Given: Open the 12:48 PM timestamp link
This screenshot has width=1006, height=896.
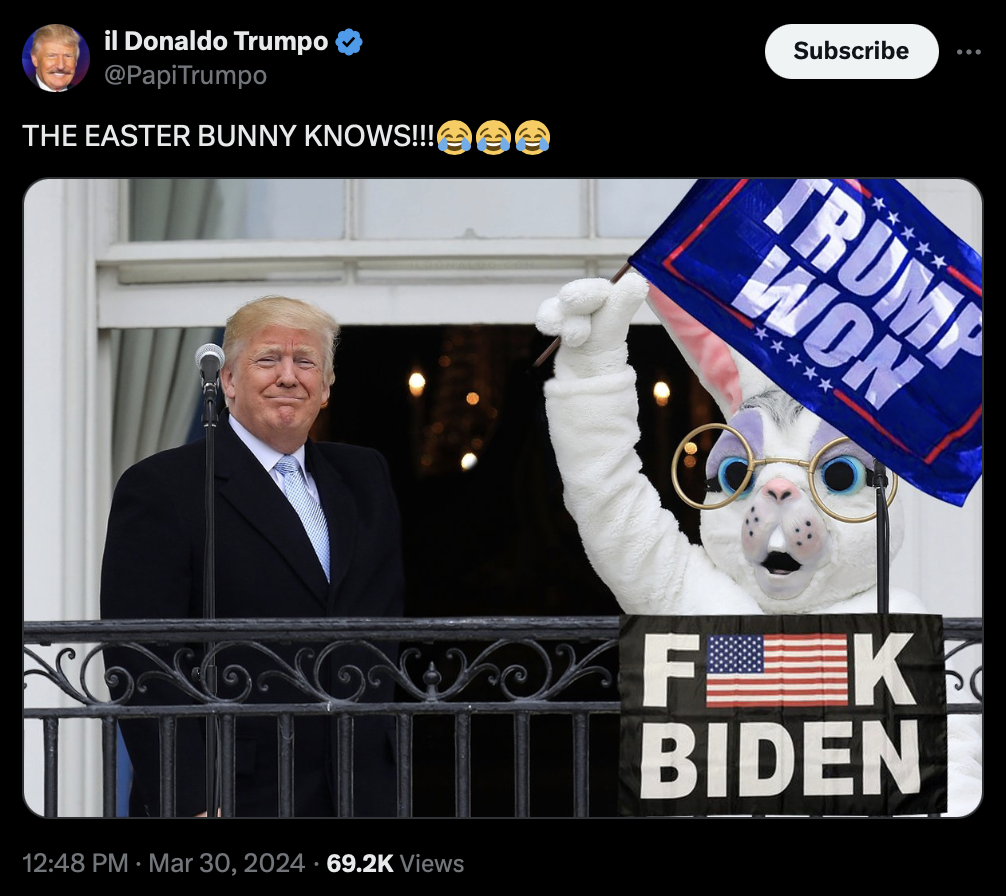Looking at the screenshot, I should tap(75, 863).
